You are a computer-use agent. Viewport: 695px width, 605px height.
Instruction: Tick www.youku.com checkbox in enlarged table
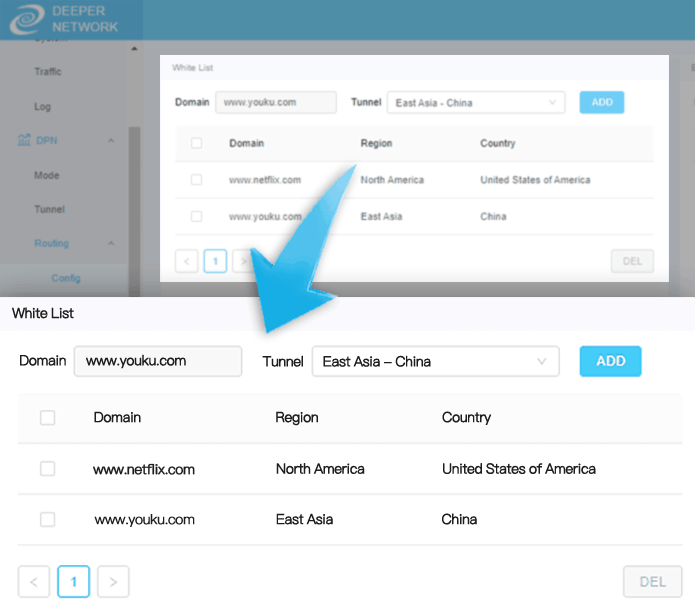tap(47, 519)
